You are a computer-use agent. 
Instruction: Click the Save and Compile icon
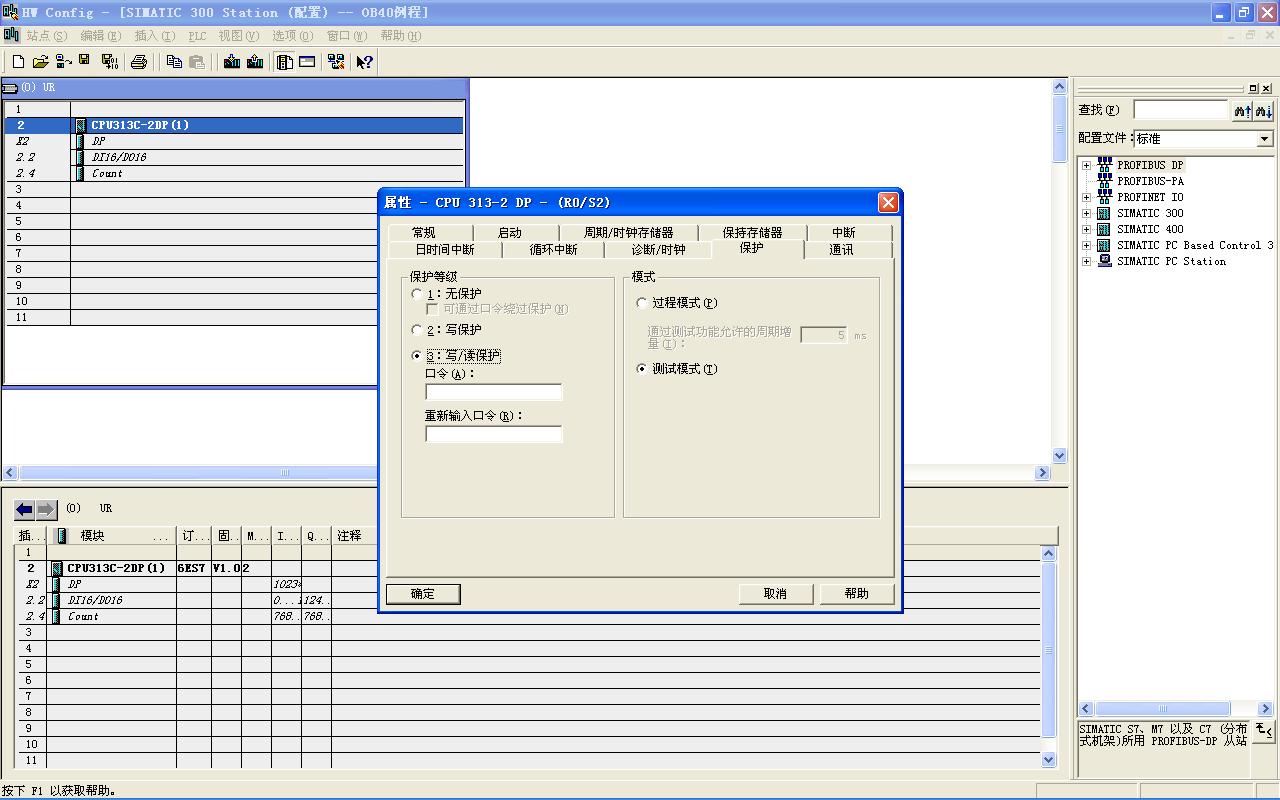click(110, 62)
